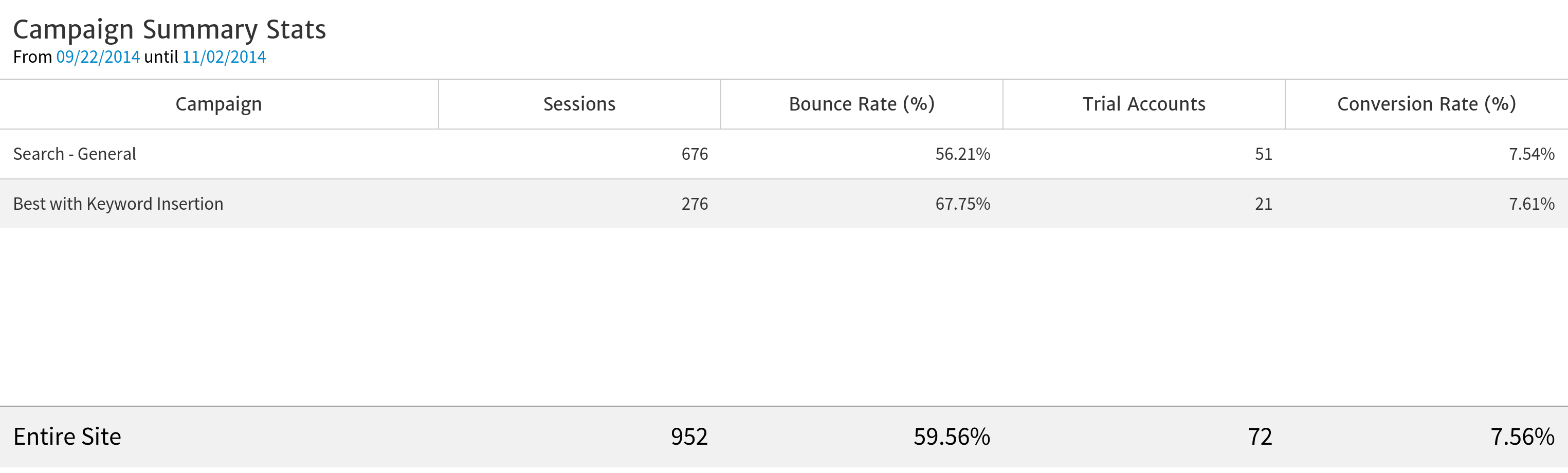Viewport: 1568px width, 473px height.
Task: Click the Sessions column header
Action: pyautogui.click(x=579, y=104)
